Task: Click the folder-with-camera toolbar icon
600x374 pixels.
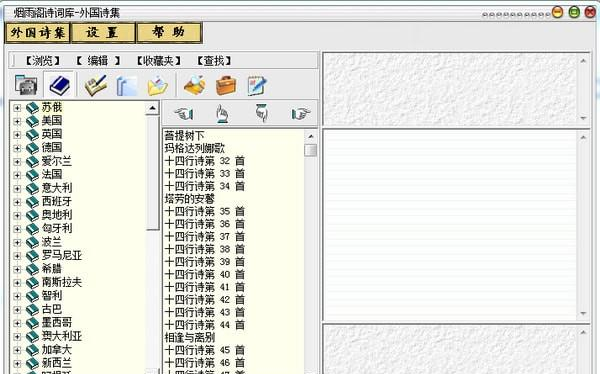Action: [x=26, y=85]
